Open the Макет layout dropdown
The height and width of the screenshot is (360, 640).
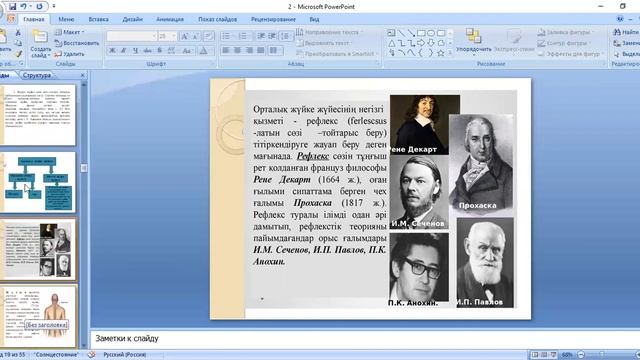tap(69, 32)
